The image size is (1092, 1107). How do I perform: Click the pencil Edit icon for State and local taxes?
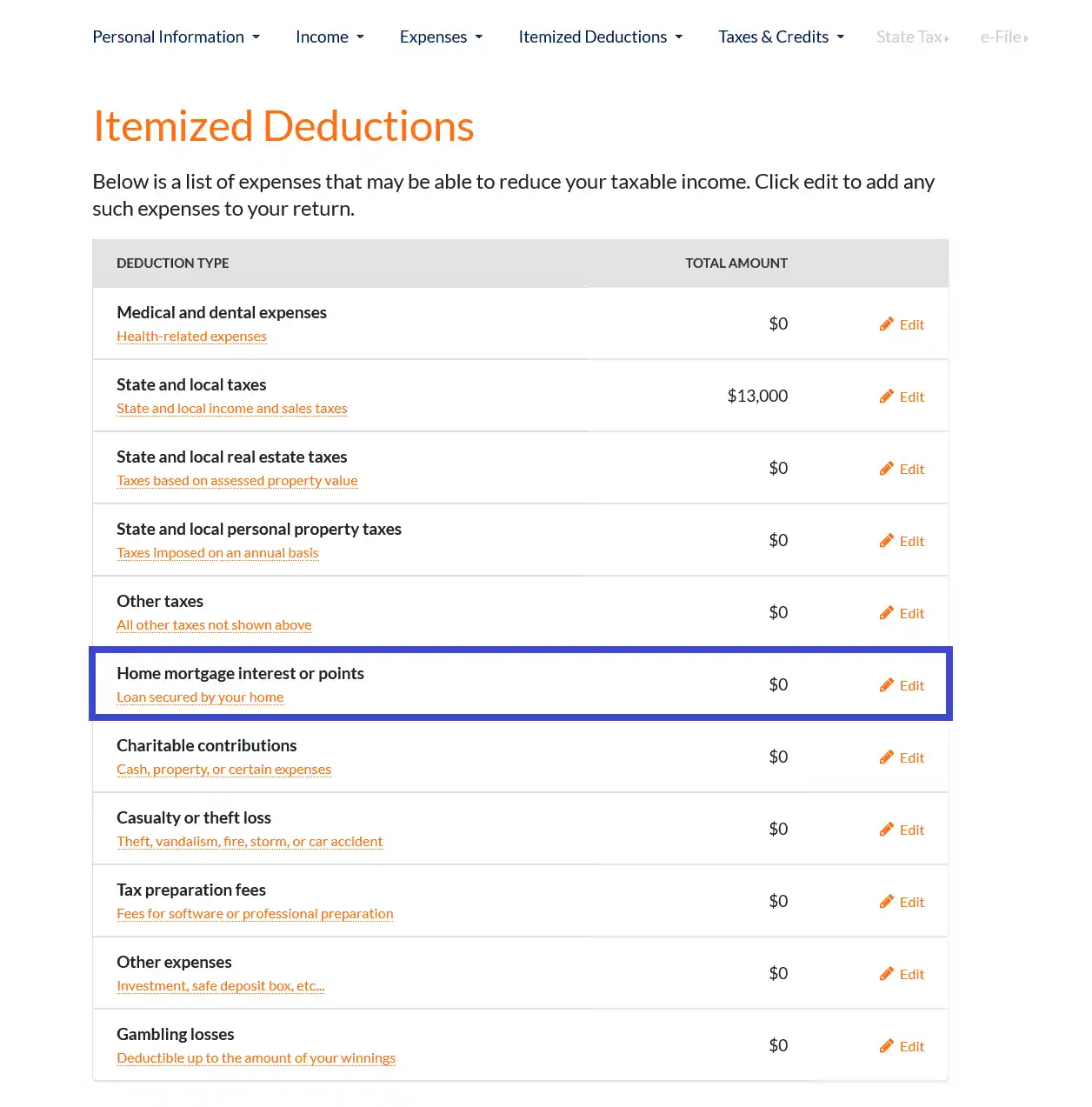point(887,396)
